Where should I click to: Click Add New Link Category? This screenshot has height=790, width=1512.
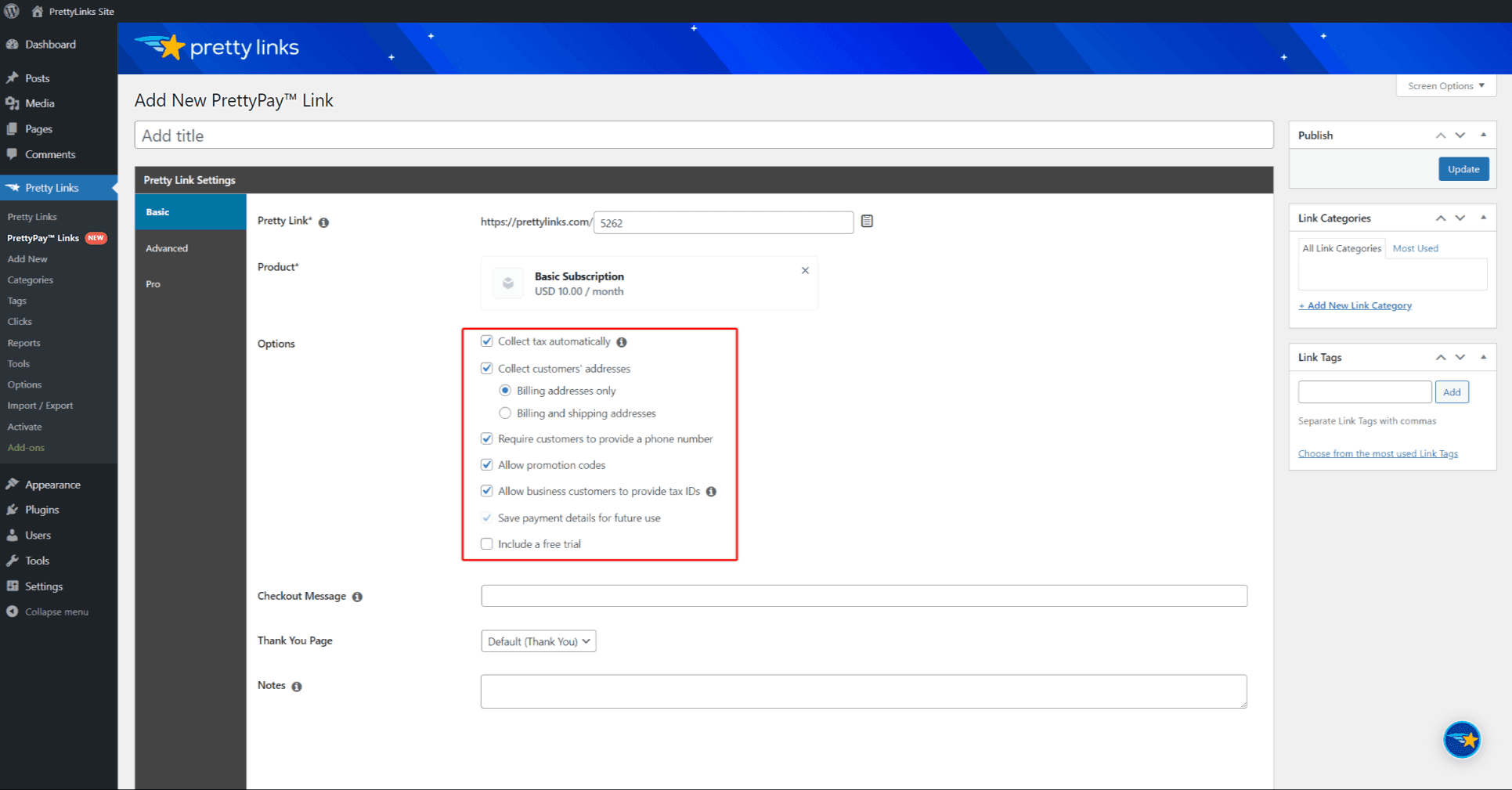tap(1355, 305)
